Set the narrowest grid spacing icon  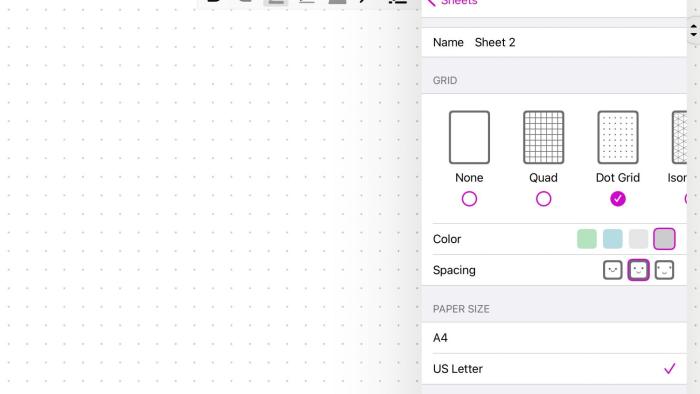click(x=612, y=270)
